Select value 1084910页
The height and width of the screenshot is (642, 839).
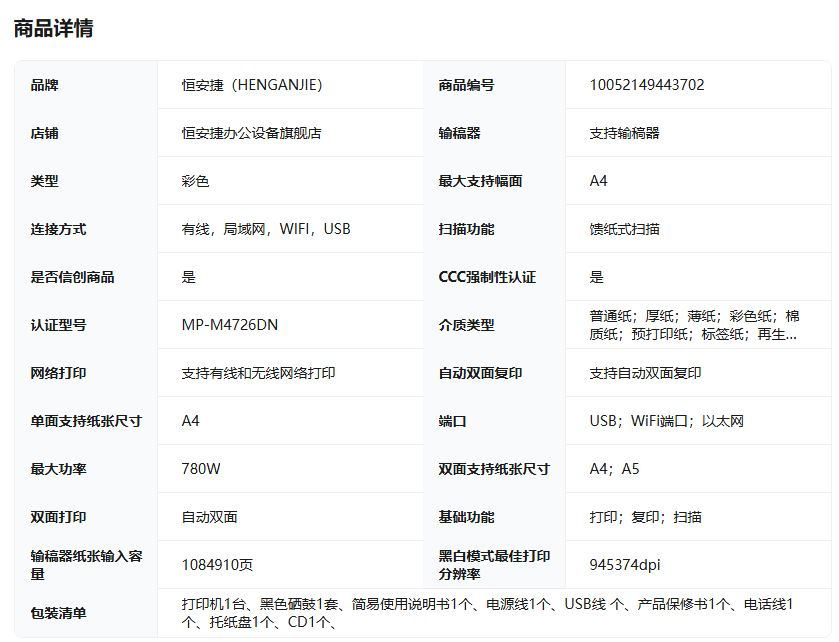tap(217, 565)
